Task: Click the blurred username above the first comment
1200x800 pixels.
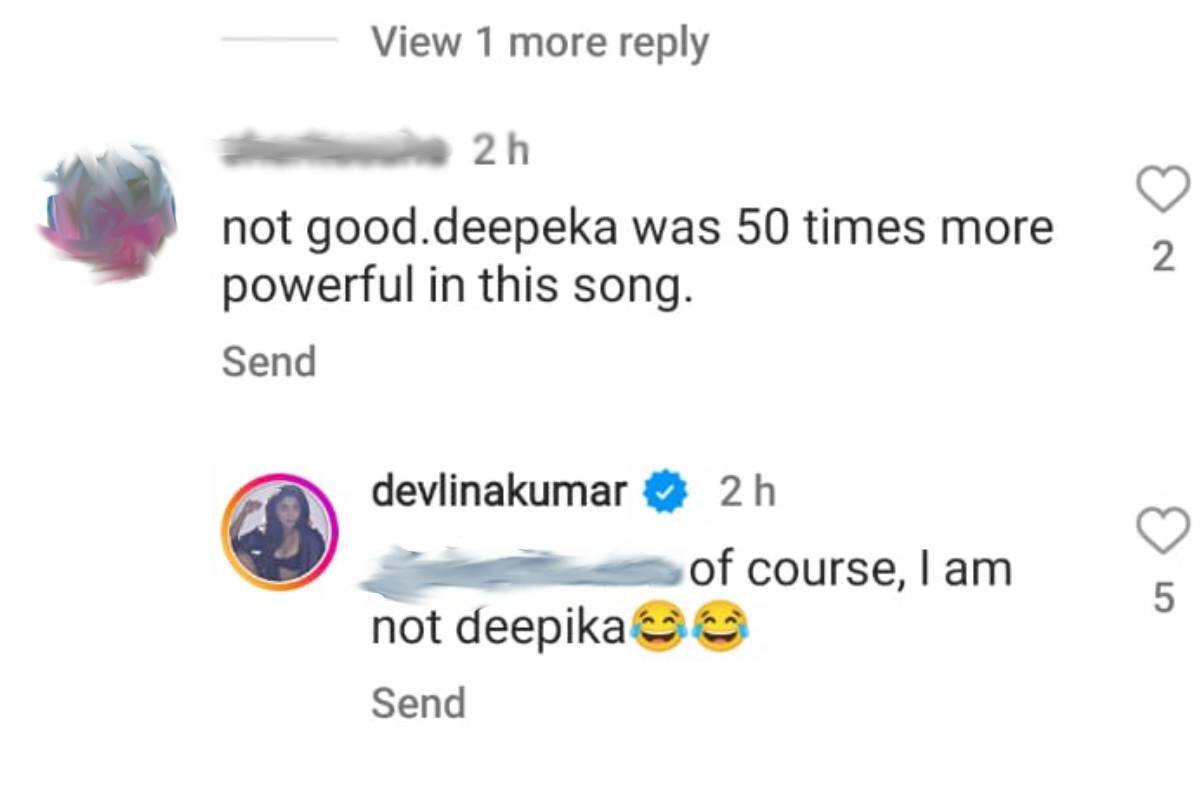Action: [x=331, y=150]
